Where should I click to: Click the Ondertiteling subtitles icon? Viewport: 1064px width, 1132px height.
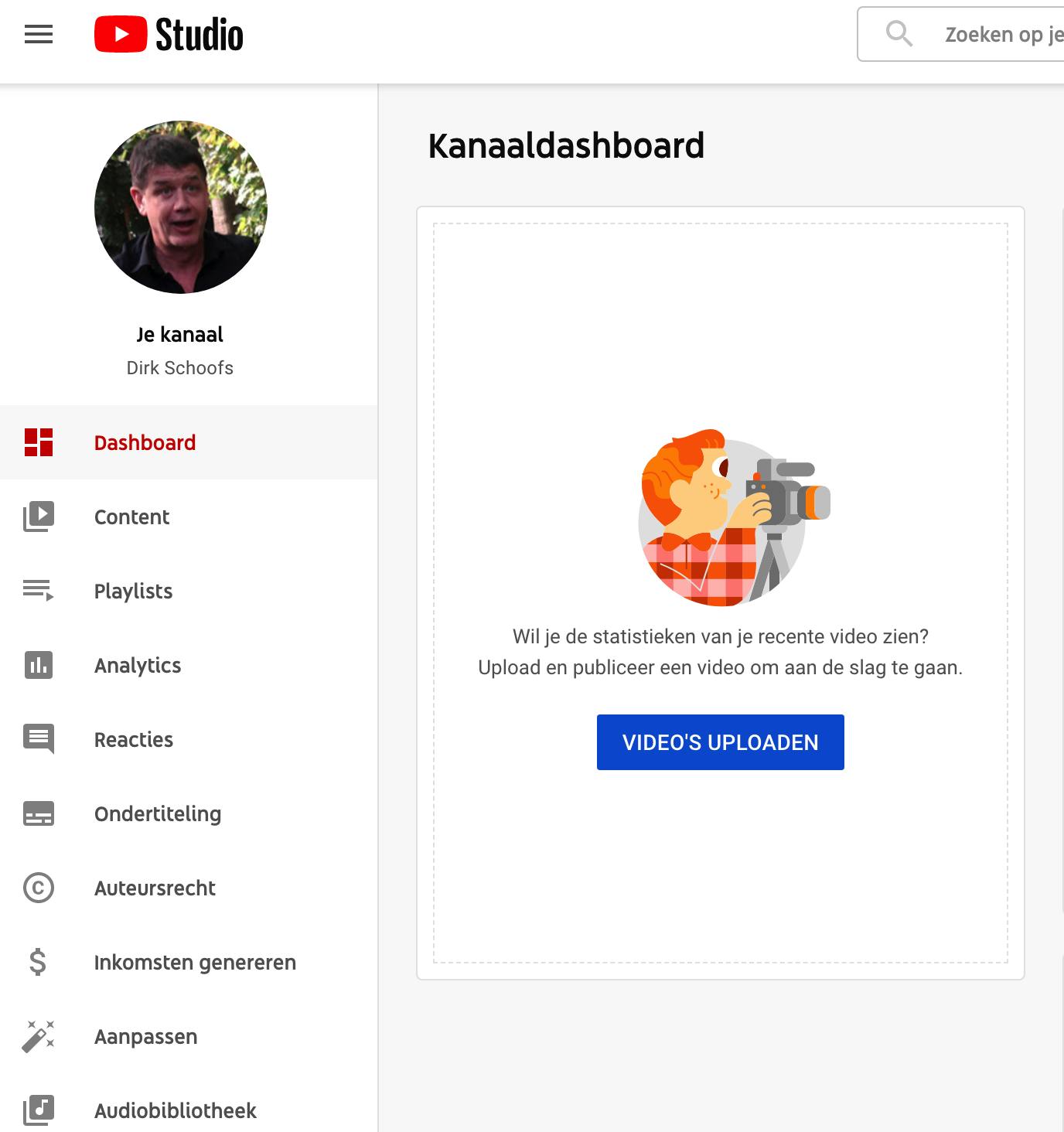pyautogui.click(x=39, y=813)
